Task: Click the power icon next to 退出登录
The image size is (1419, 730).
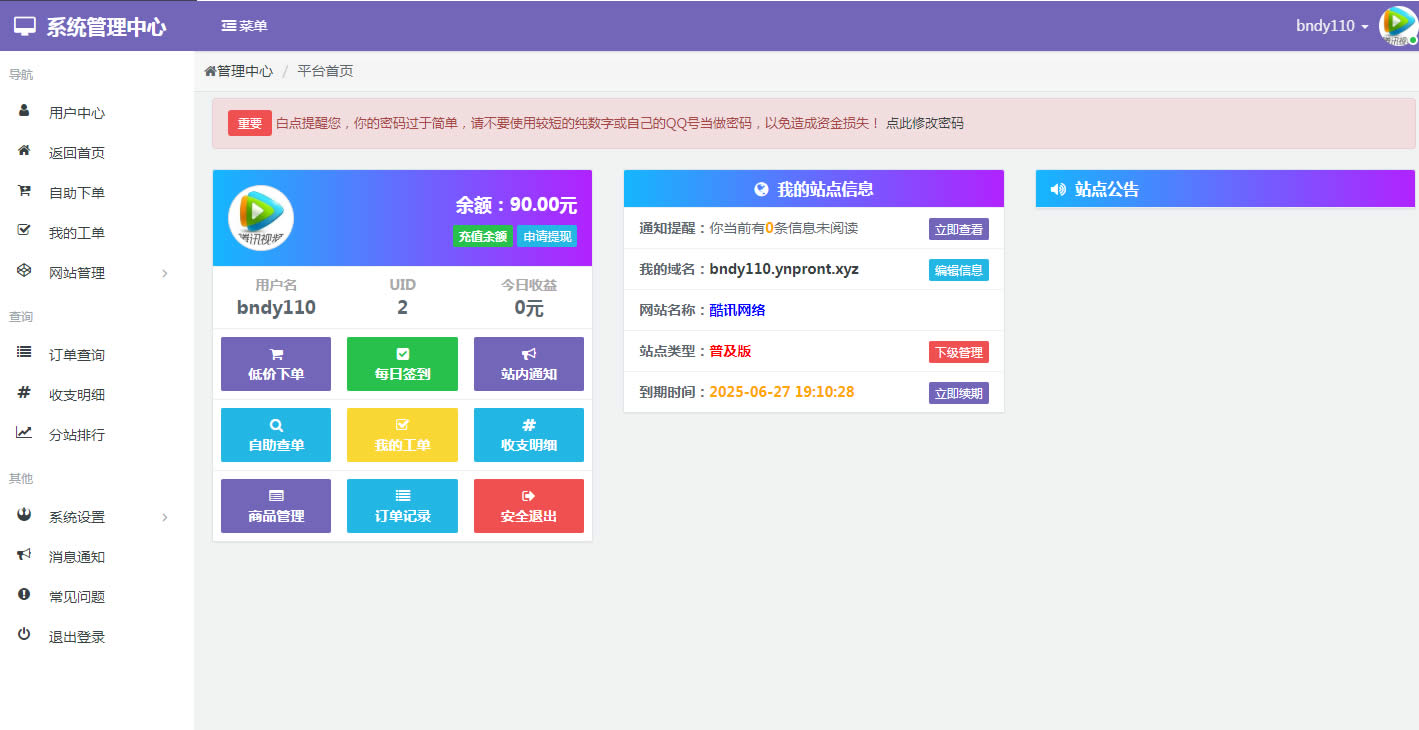Action: (24, 635)
